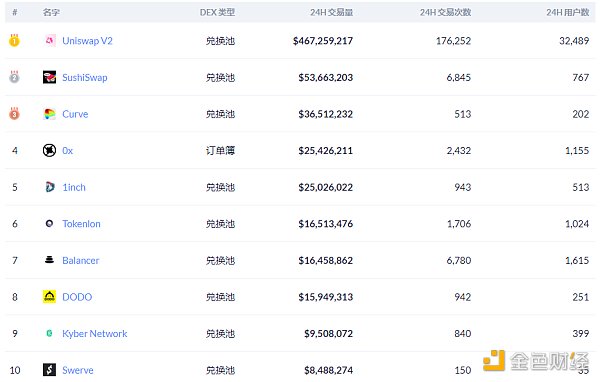Click the Swerve black logo icon
Viewport: 600px width, 382px height.
tap(49, 370)
